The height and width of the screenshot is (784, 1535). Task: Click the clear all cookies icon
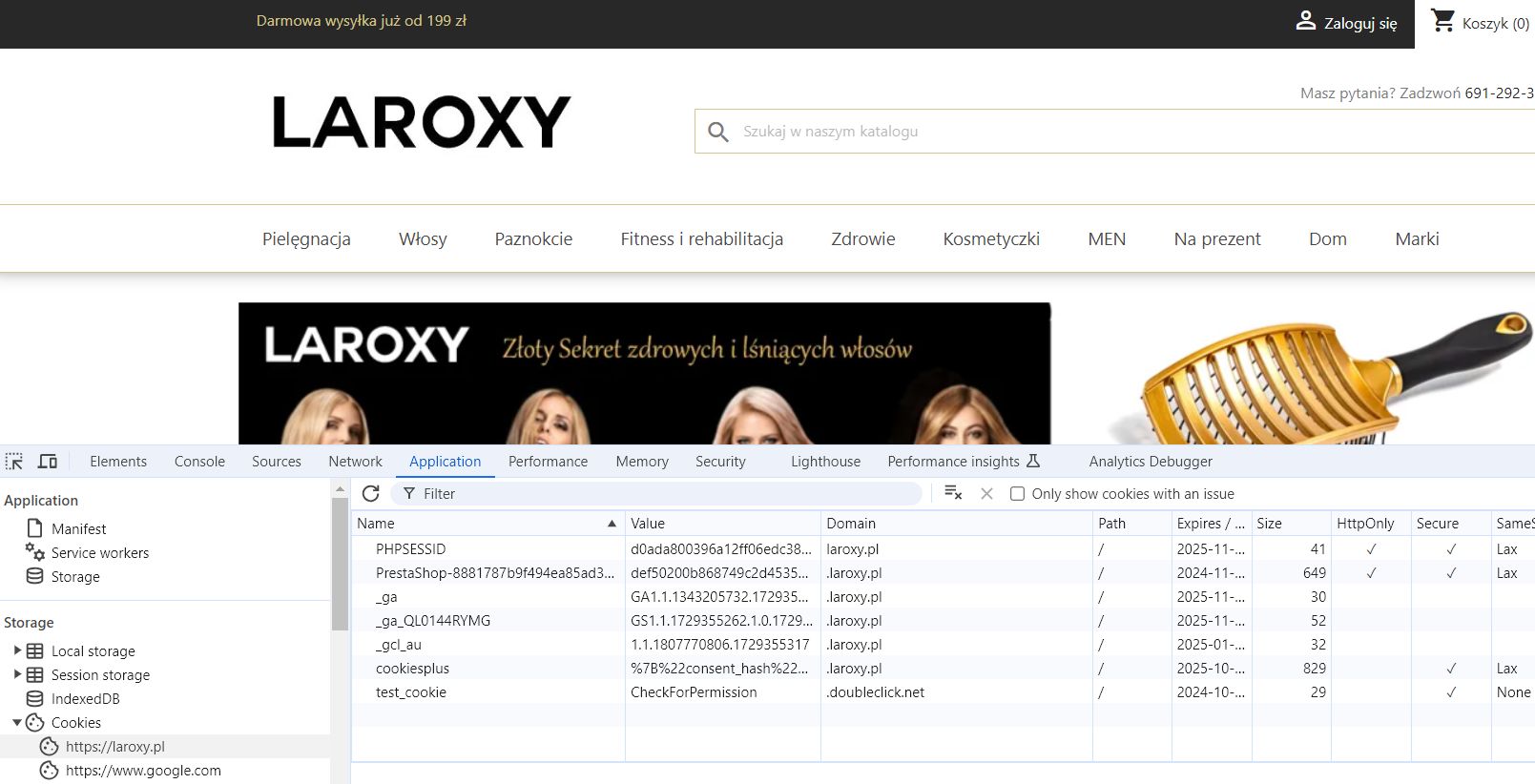(x=952, y=493)
